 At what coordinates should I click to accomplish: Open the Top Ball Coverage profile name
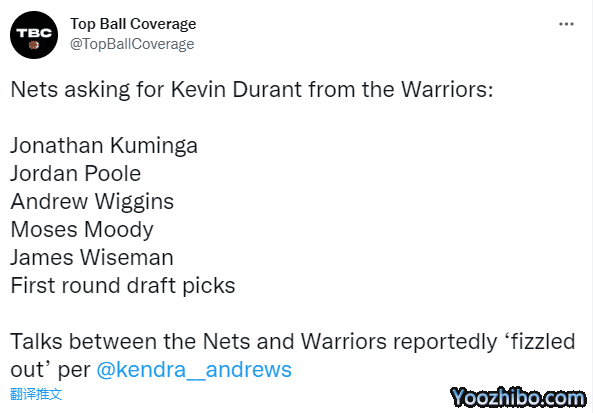point(133,24)
